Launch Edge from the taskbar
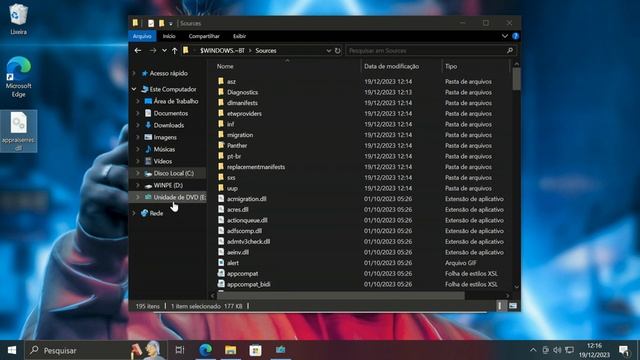Screen dimensions: 640x360 coord(205,350)
